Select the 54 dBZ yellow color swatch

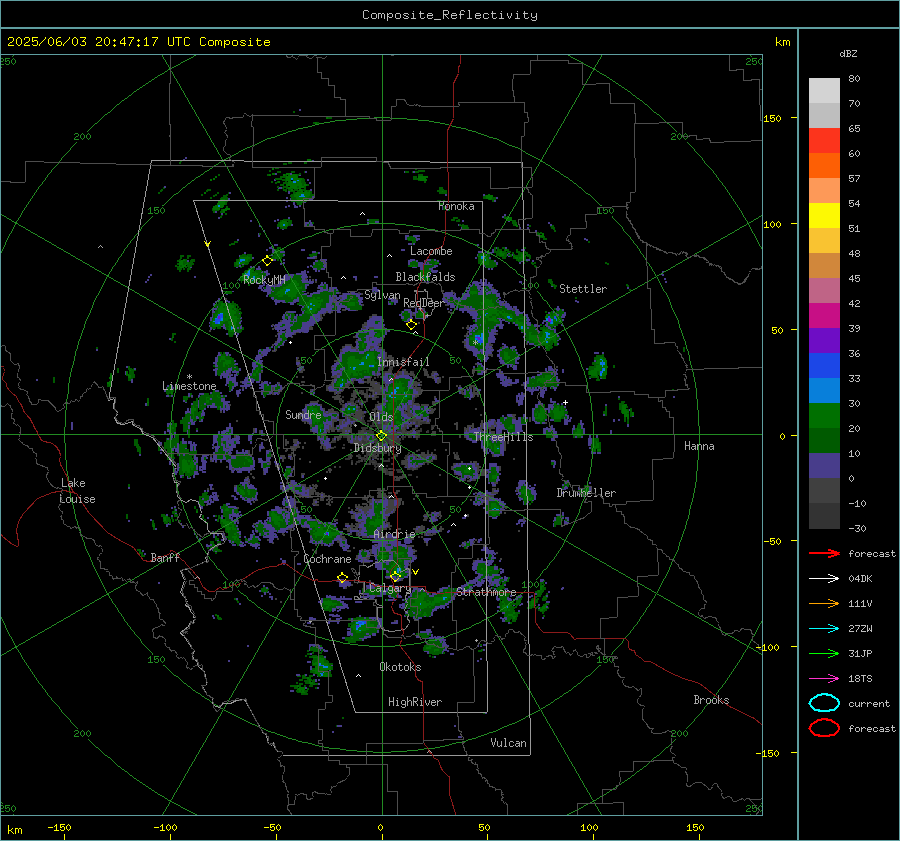[824, 216]
